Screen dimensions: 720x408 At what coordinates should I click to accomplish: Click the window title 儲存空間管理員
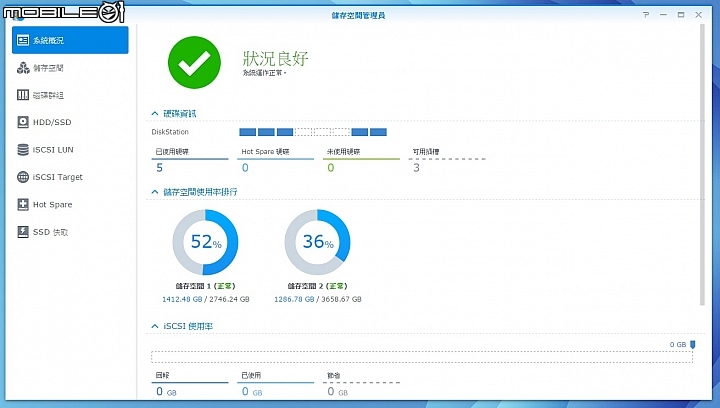[x=358, y=15]
